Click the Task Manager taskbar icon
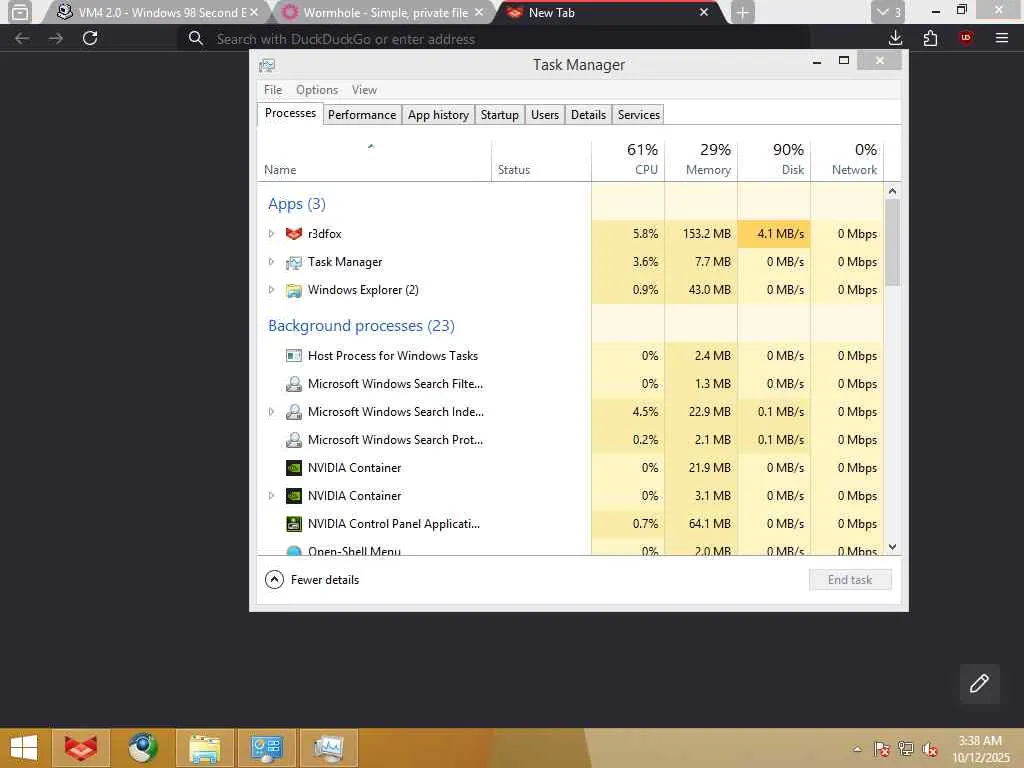This screenshot has width=1024, height=768. (328, 748)
